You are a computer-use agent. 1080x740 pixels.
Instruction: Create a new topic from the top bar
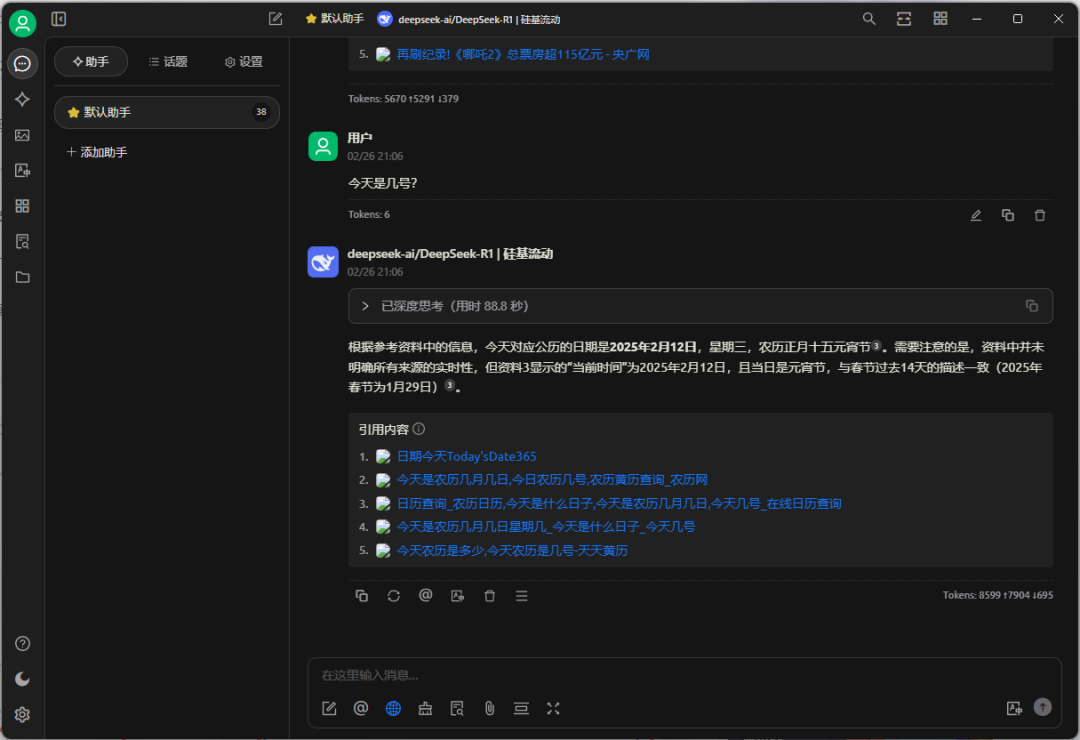tap(276, 19)
